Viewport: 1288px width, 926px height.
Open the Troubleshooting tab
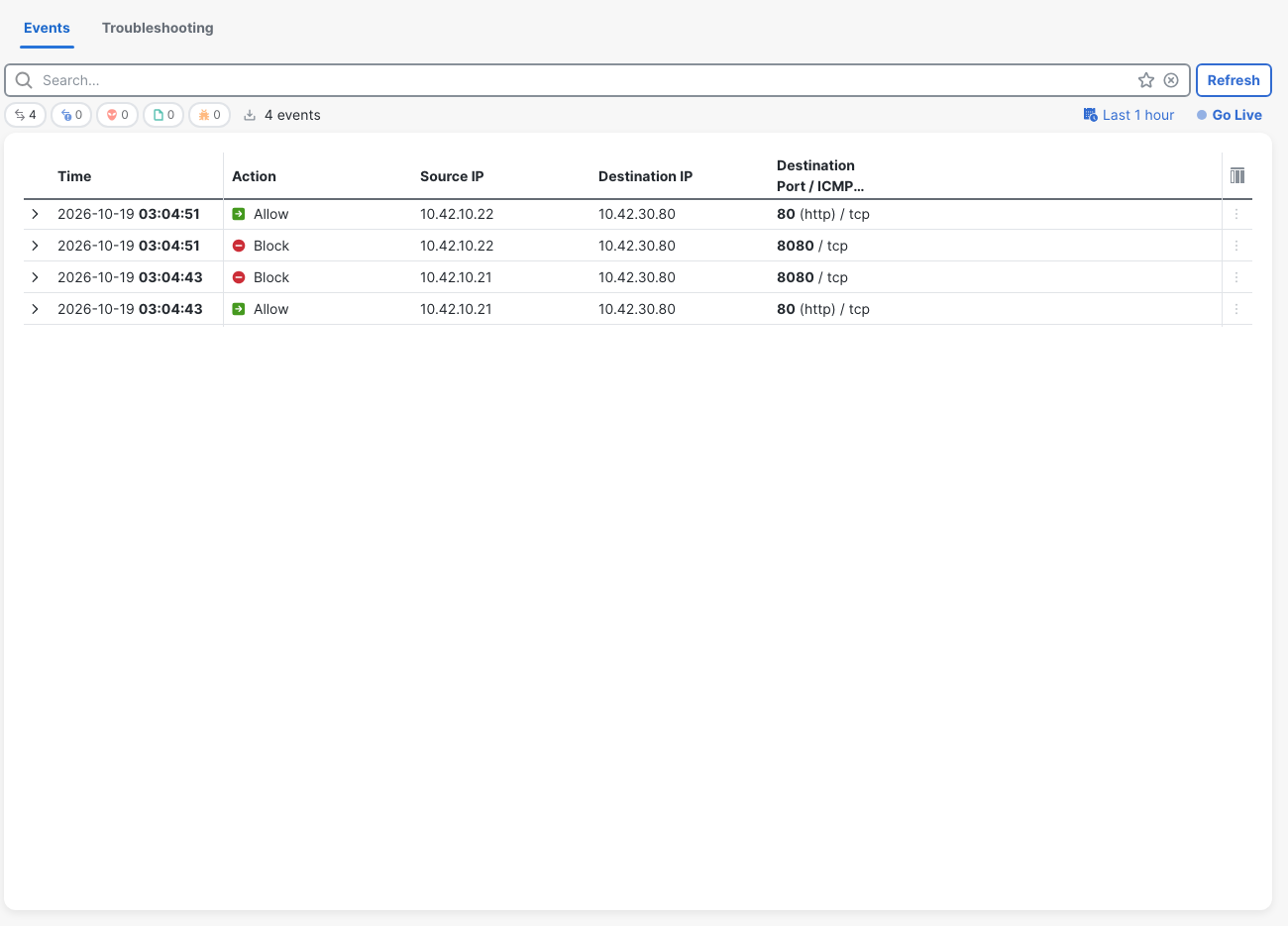[x=158, y=28]
